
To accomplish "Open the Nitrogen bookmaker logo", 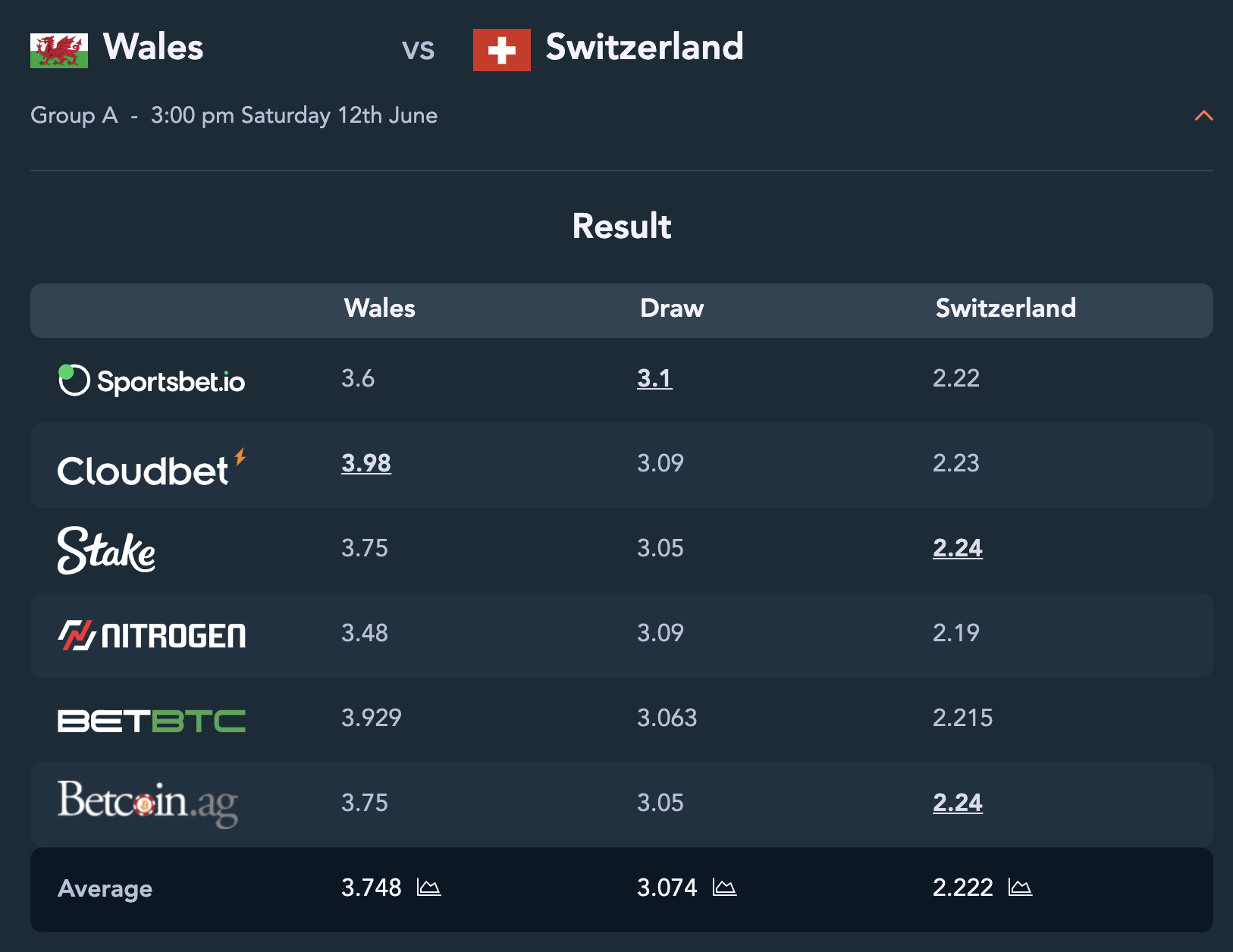I will (152, 635).
